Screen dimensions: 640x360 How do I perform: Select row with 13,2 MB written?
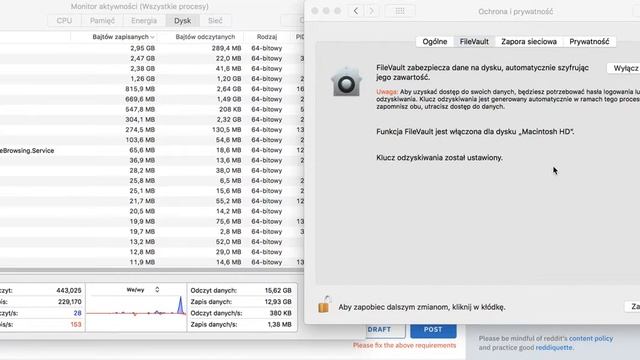[152, 242]
